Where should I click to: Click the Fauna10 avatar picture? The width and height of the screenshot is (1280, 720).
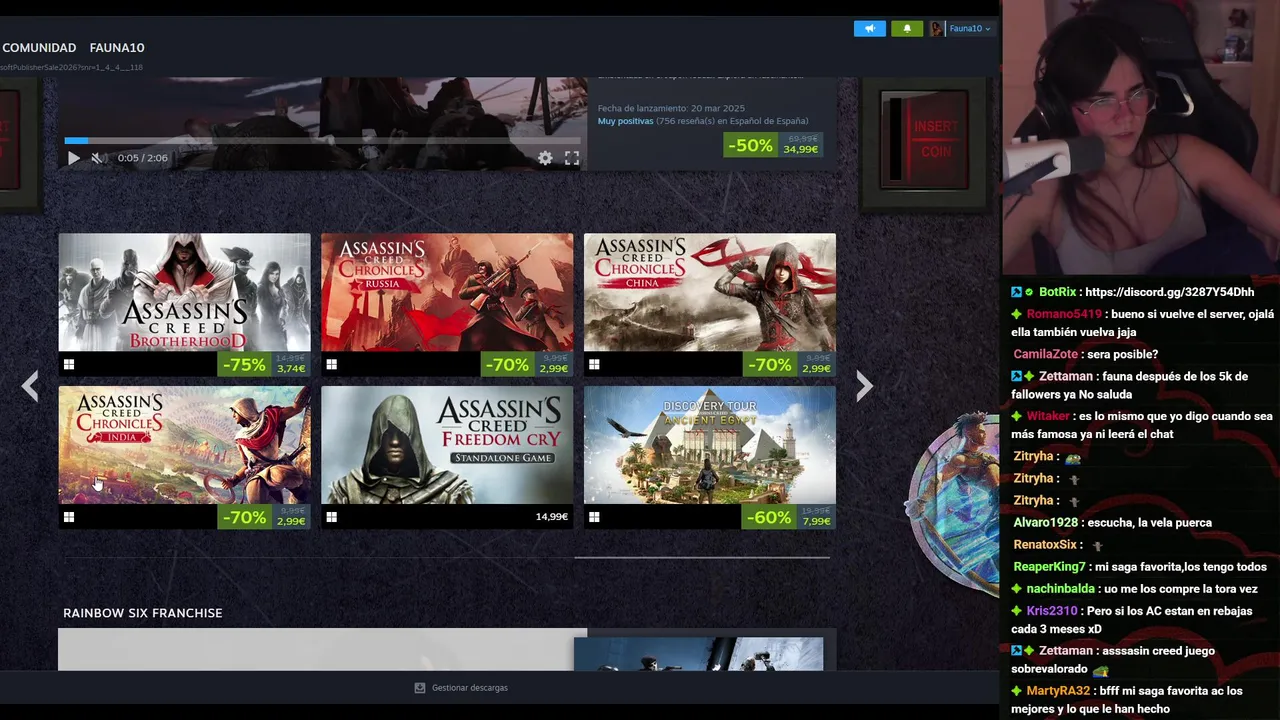(x=937, y=28)
